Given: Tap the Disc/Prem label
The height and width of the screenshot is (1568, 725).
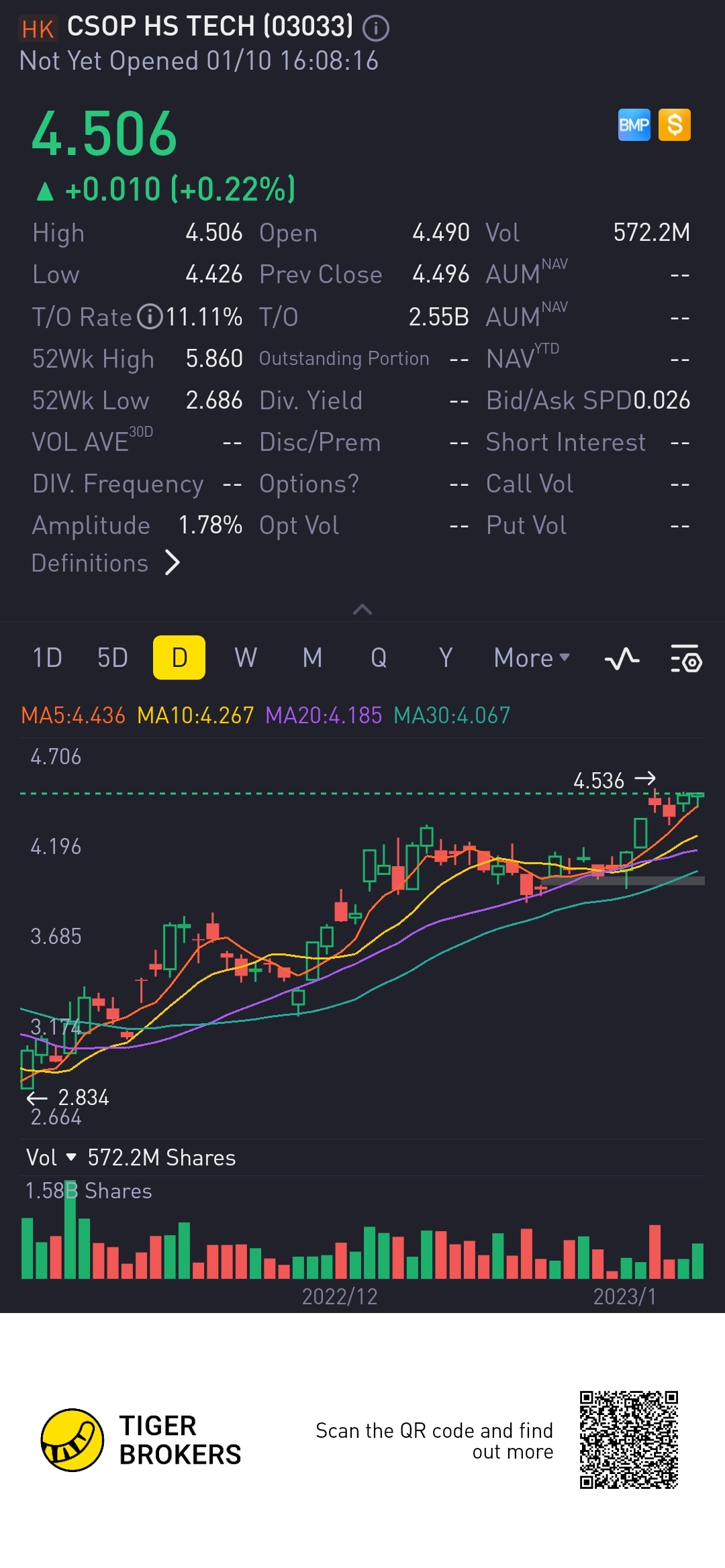Looking at the screenshot, I should pyautogui.click(x=320, y=442).
